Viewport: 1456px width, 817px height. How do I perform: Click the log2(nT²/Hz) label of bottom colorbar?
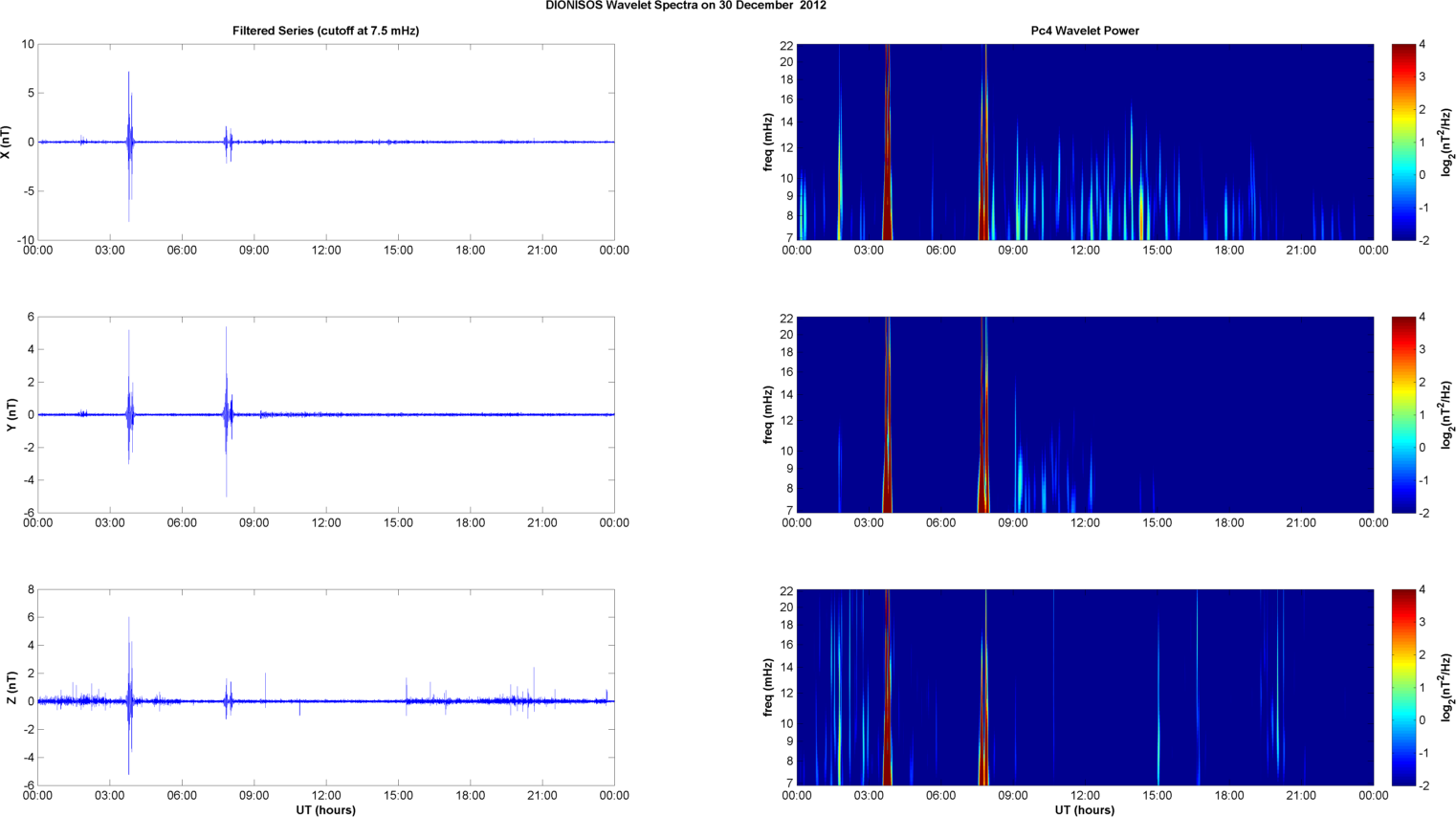point(1445,687)
